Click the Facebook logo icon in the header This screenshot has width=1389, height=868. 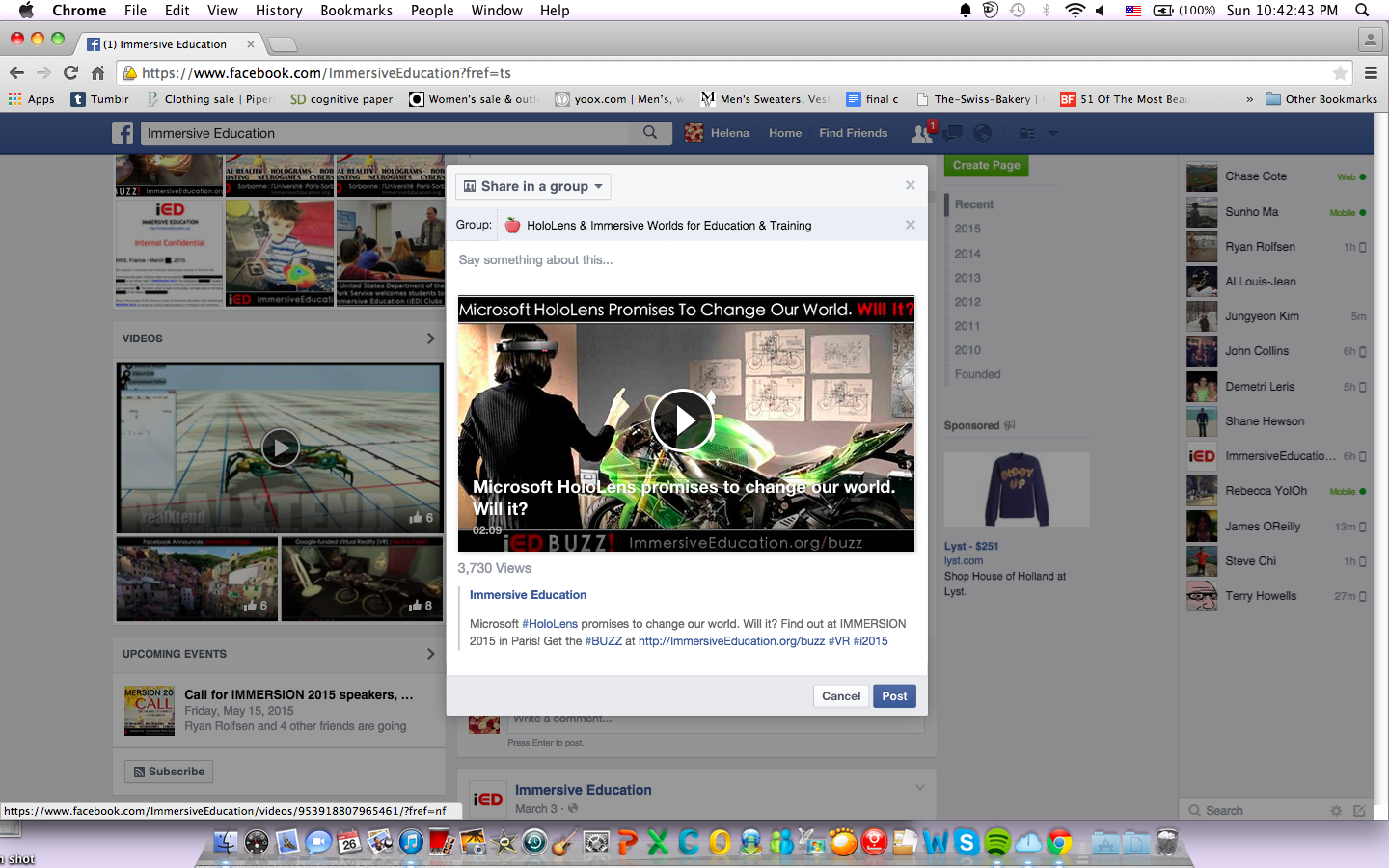coord(123,133)
